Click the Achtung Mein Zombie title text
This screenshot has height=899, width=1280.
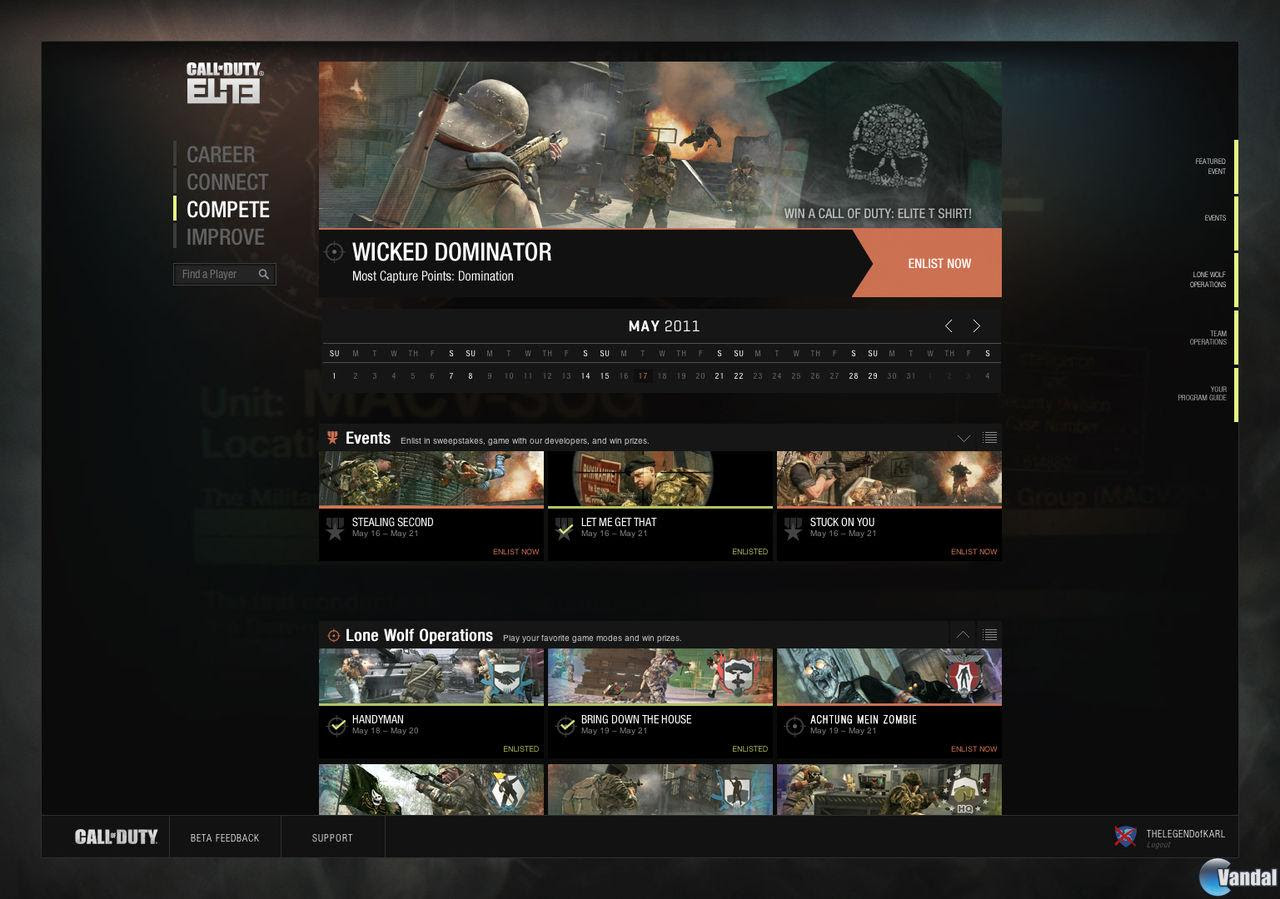pyautogui.click(x=863, y=719)
